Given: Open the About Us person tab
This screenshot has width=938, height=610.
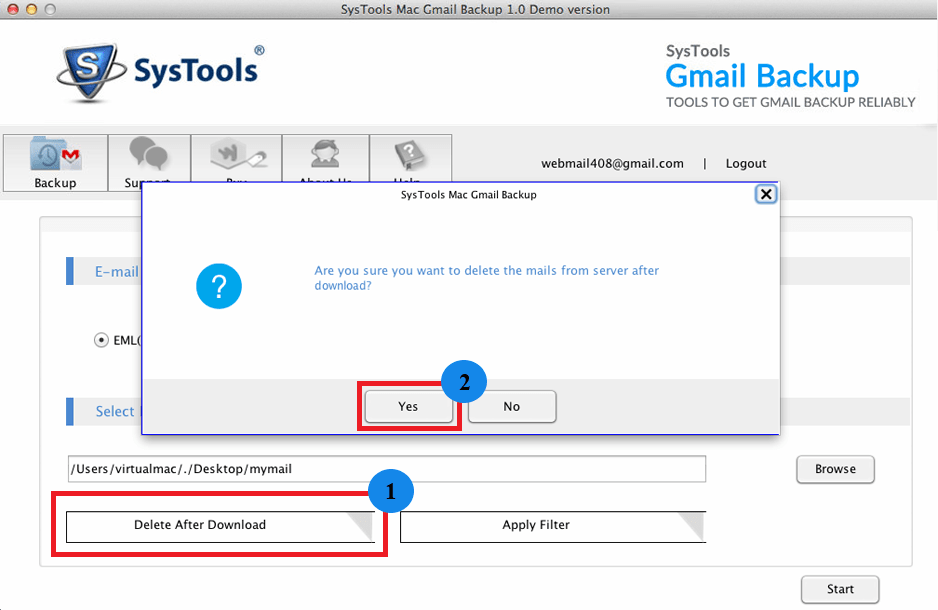Looking at the screenshot, I should [x=325, y=158].
